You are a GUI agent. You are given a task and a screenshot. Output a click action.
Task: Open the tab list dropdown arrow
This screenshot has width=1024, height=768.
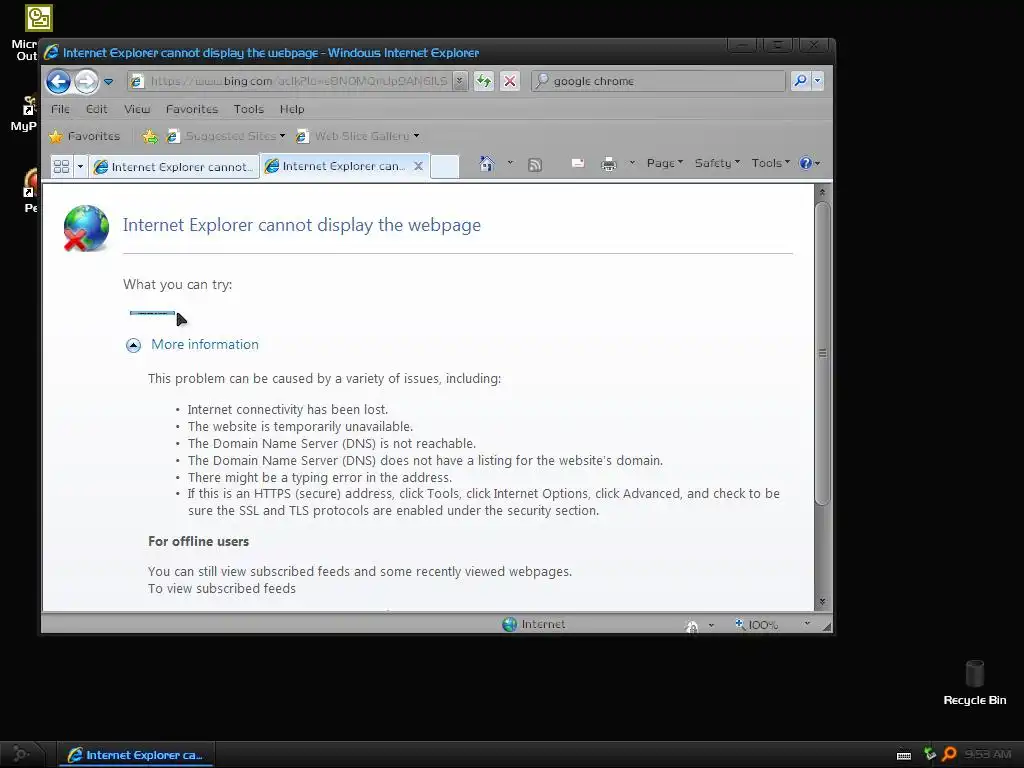80,167
